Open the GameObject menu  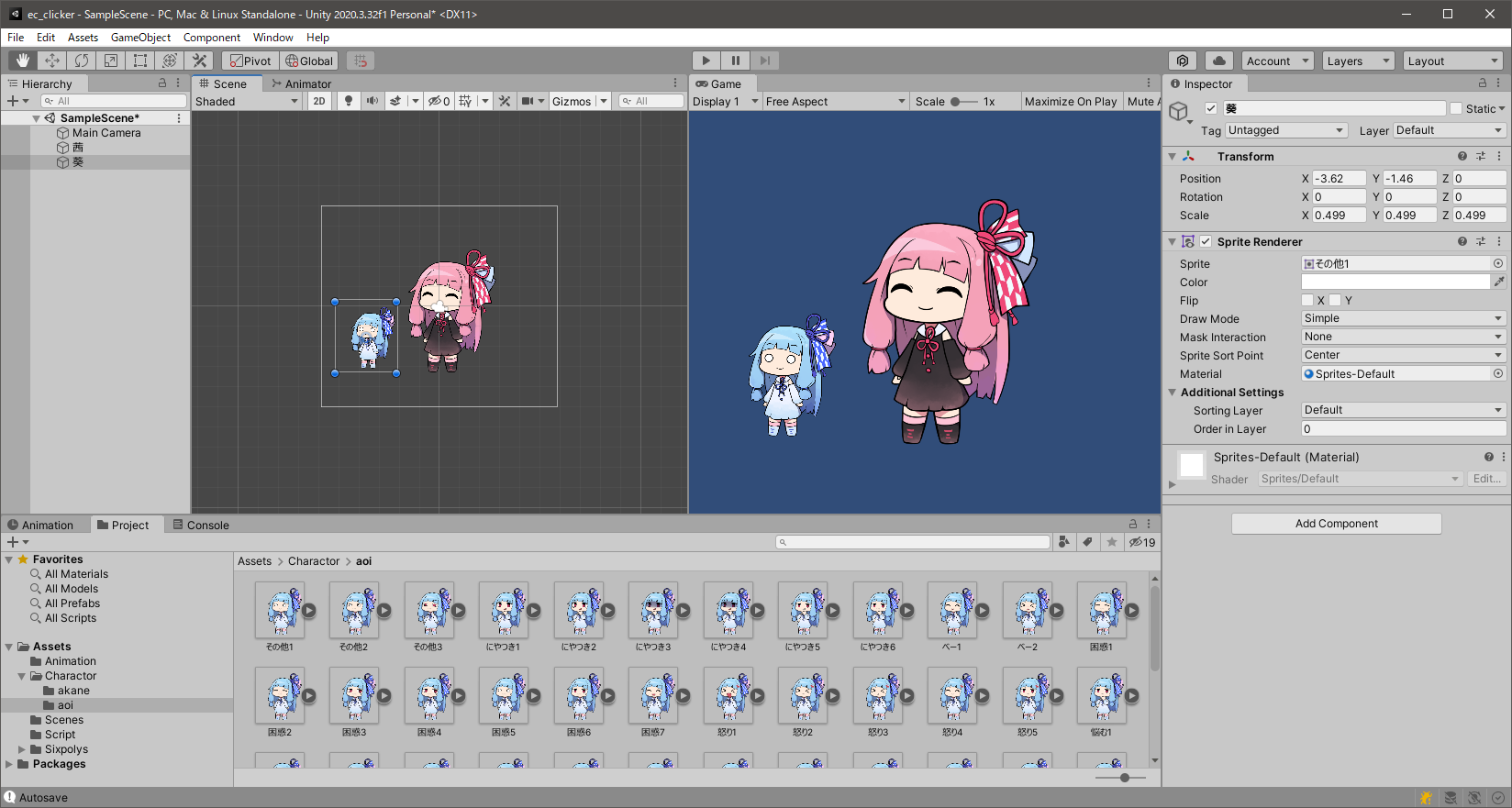point(140,38)
